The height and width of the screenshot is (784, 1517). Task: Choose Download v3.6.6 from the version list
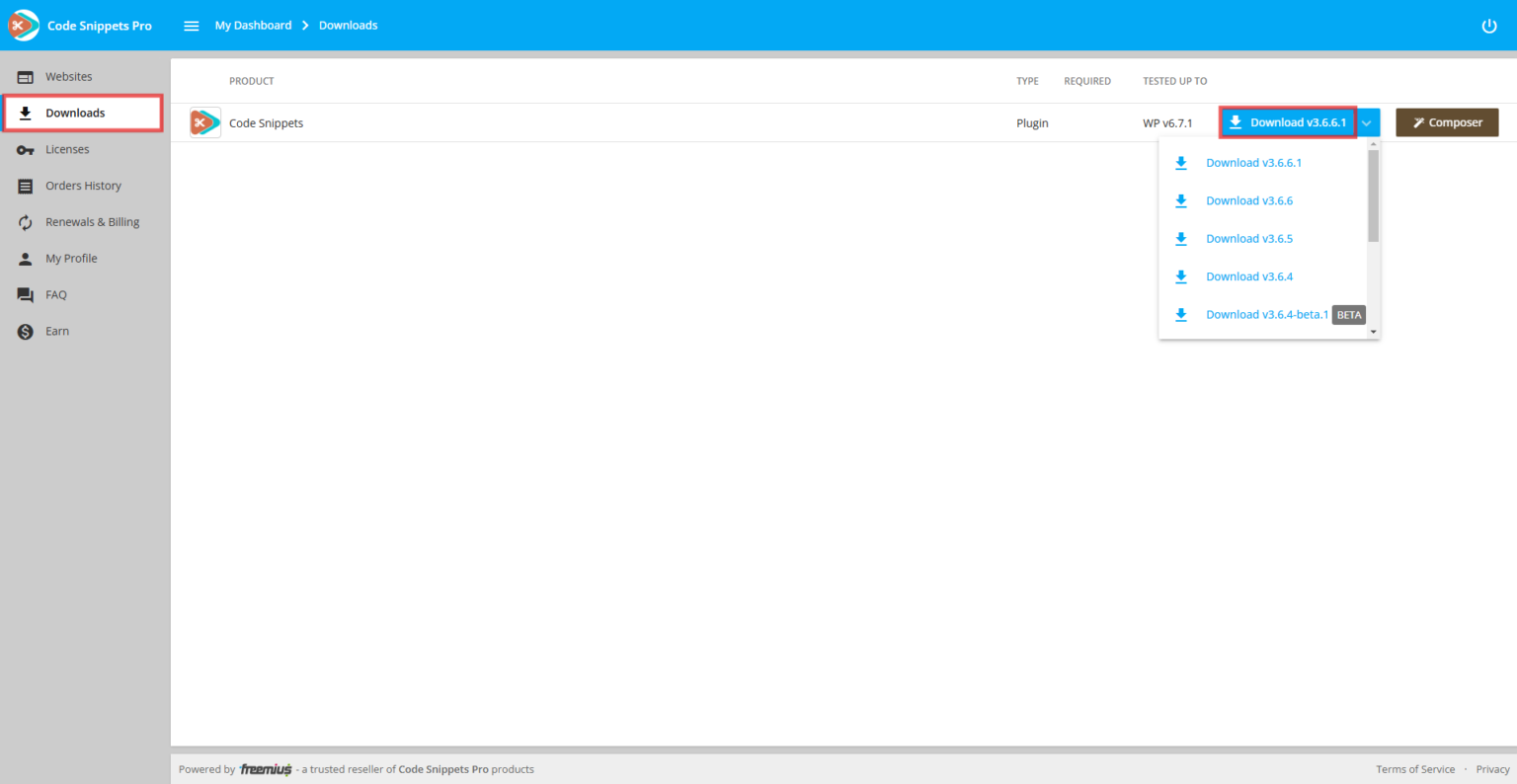pyautogui.click(x=1249, y=201)
